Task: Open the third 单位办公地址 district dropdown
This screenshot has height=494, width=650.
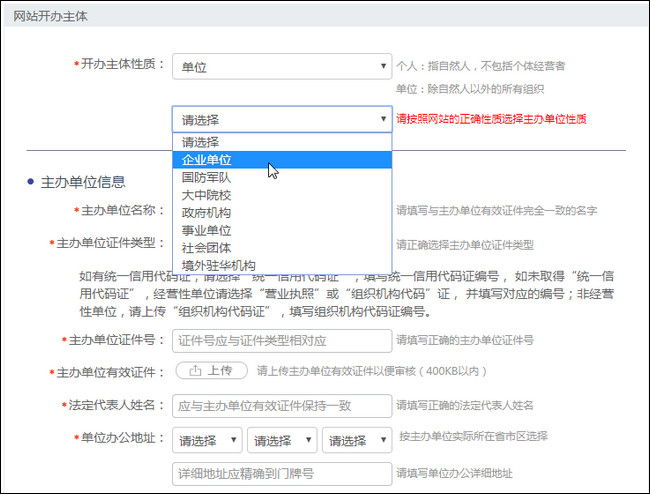Action: point(357,440)
